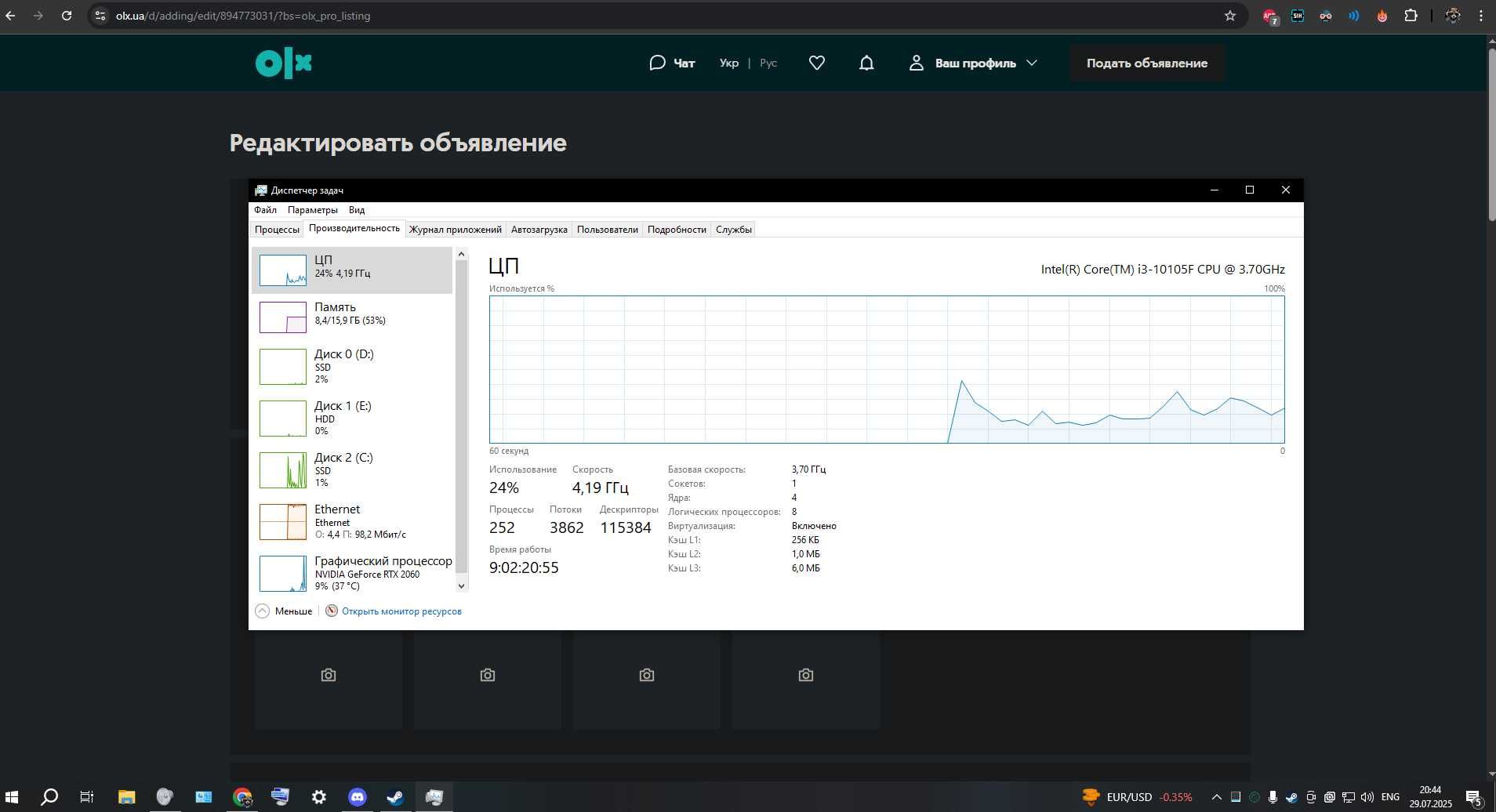Open the Windows Start menu
The image size is (1496, 812).
point(12,797)
